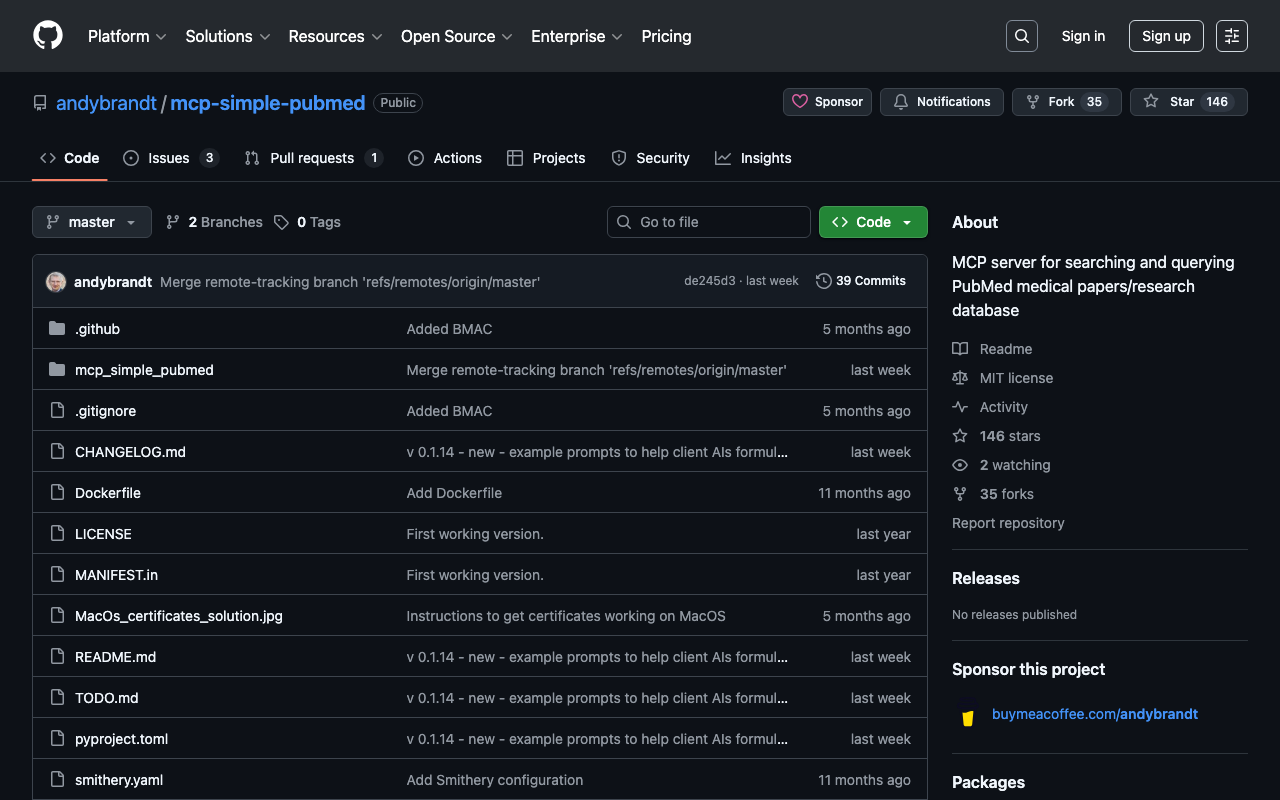This screenshot has width=1280, height=800.
Task: Click the Sponsor heart button
Action: coord(827,102)
